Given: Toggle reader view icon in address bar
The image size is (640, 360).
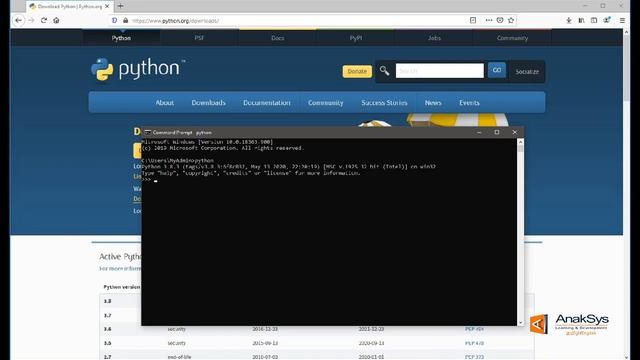Looking at the screenshot, I should (473, 20).
